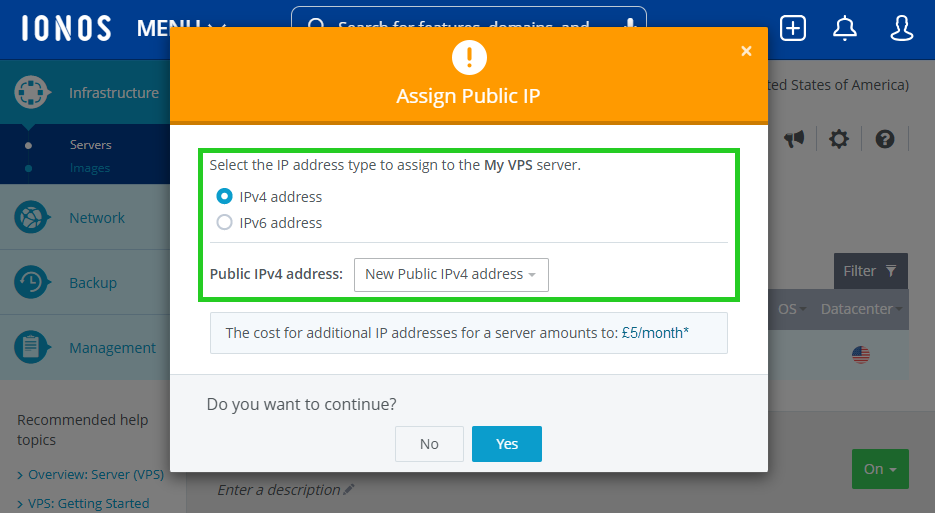Open the user account icon

coord(901,28)
